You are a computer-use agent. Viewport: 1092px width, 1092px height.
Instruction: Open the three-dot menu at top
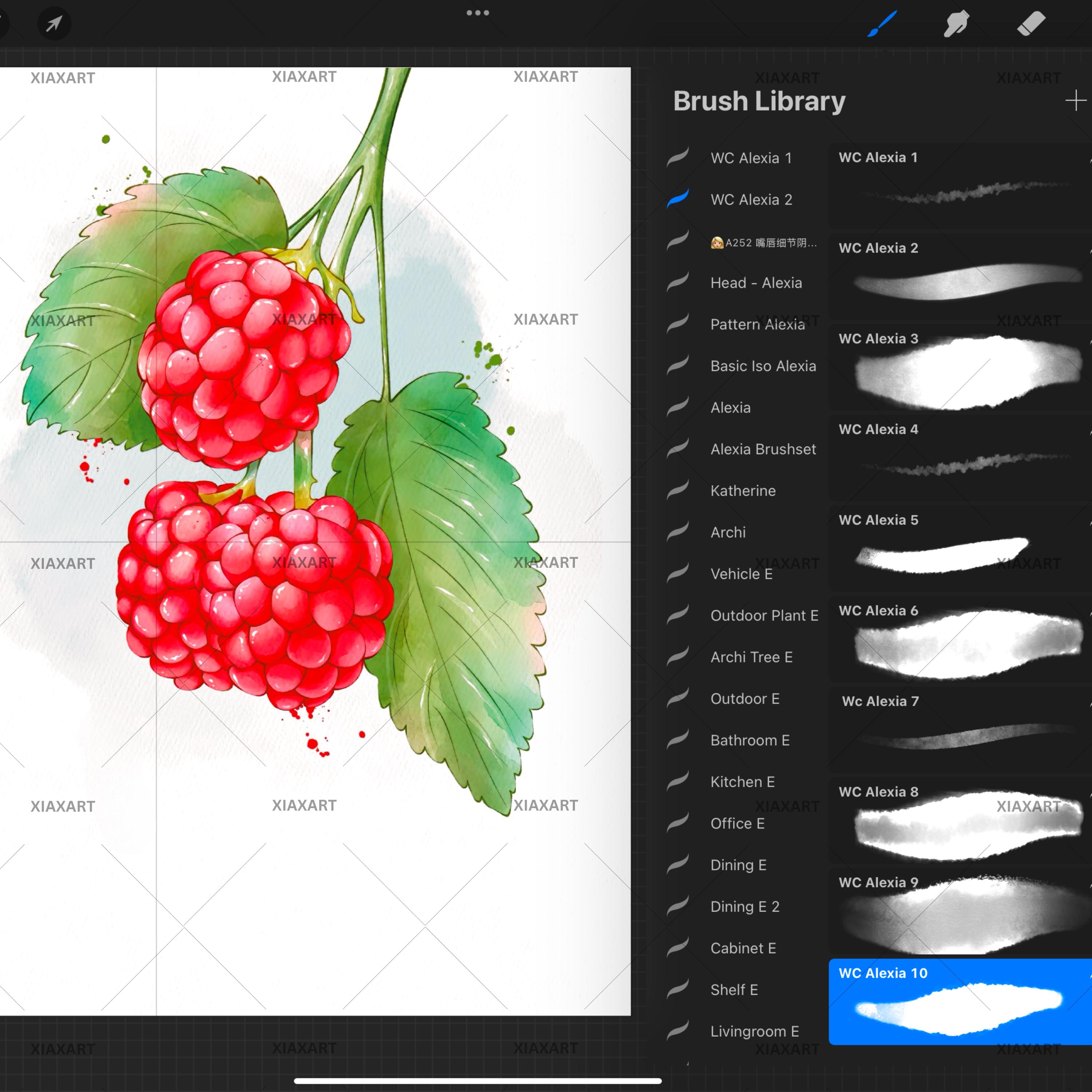tap(478, 12)
